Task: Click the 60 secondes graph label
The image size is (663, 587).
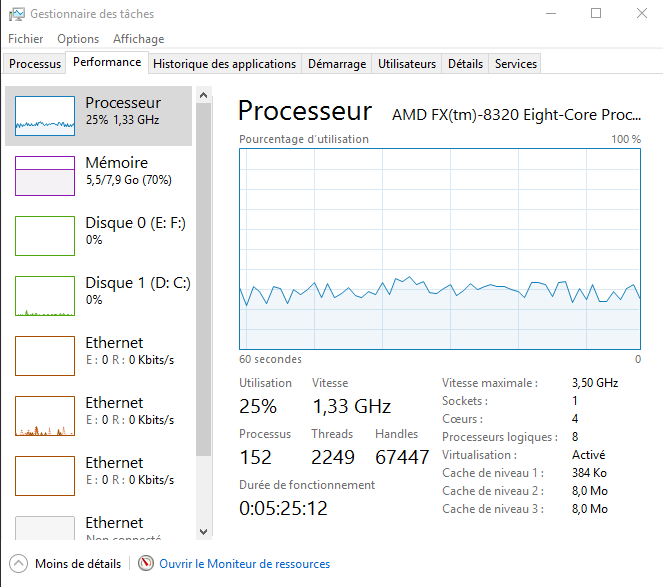Action: tap(270, 359)
